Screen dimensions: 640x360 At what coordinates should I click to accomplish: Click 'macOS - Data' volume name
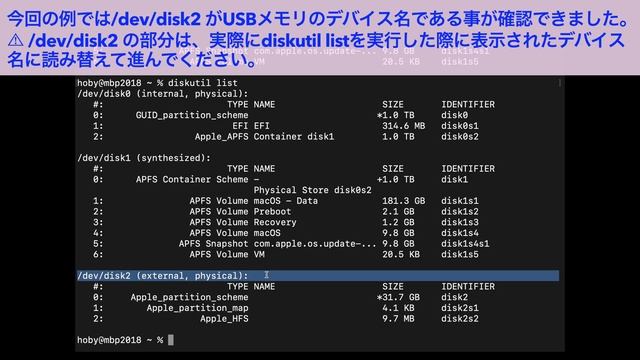click(285, 201)
